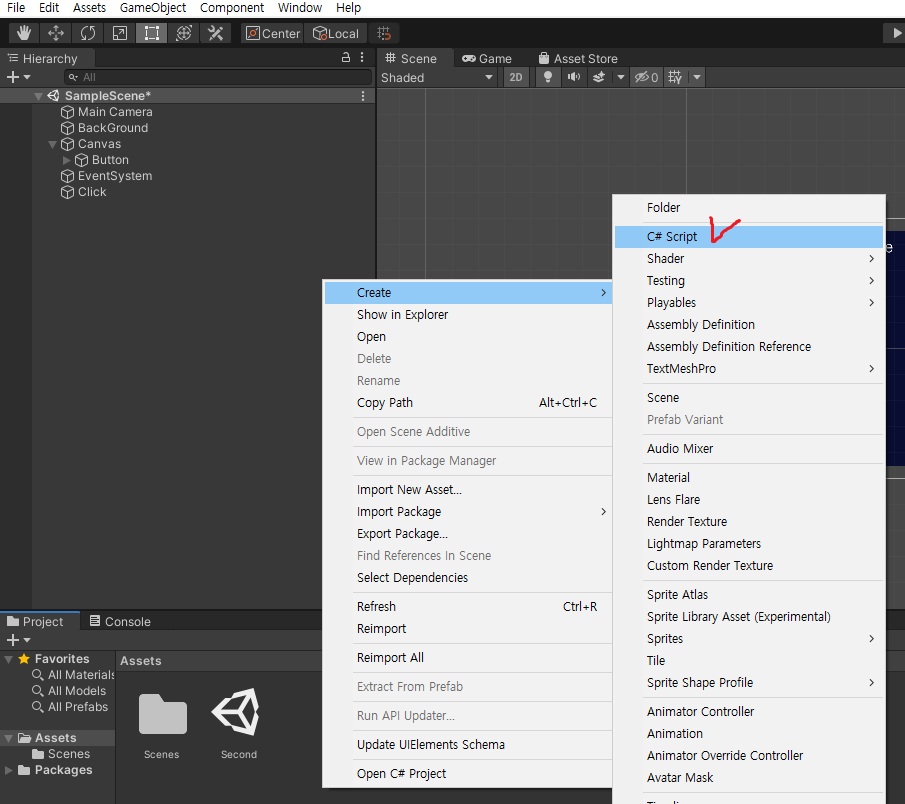Viewport: 905px width, 804px height.
Task: Open Project panel create plus dropdown
Action: tap(18, 640)
